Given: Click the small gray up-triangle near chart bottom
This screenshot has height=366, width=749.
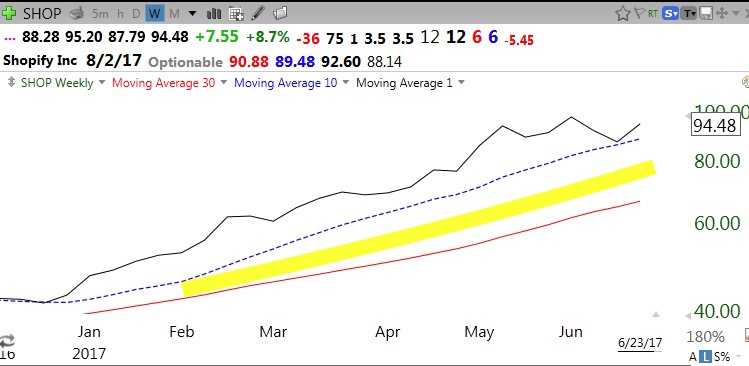Looking at the screenshot, I should pos(656,314).
